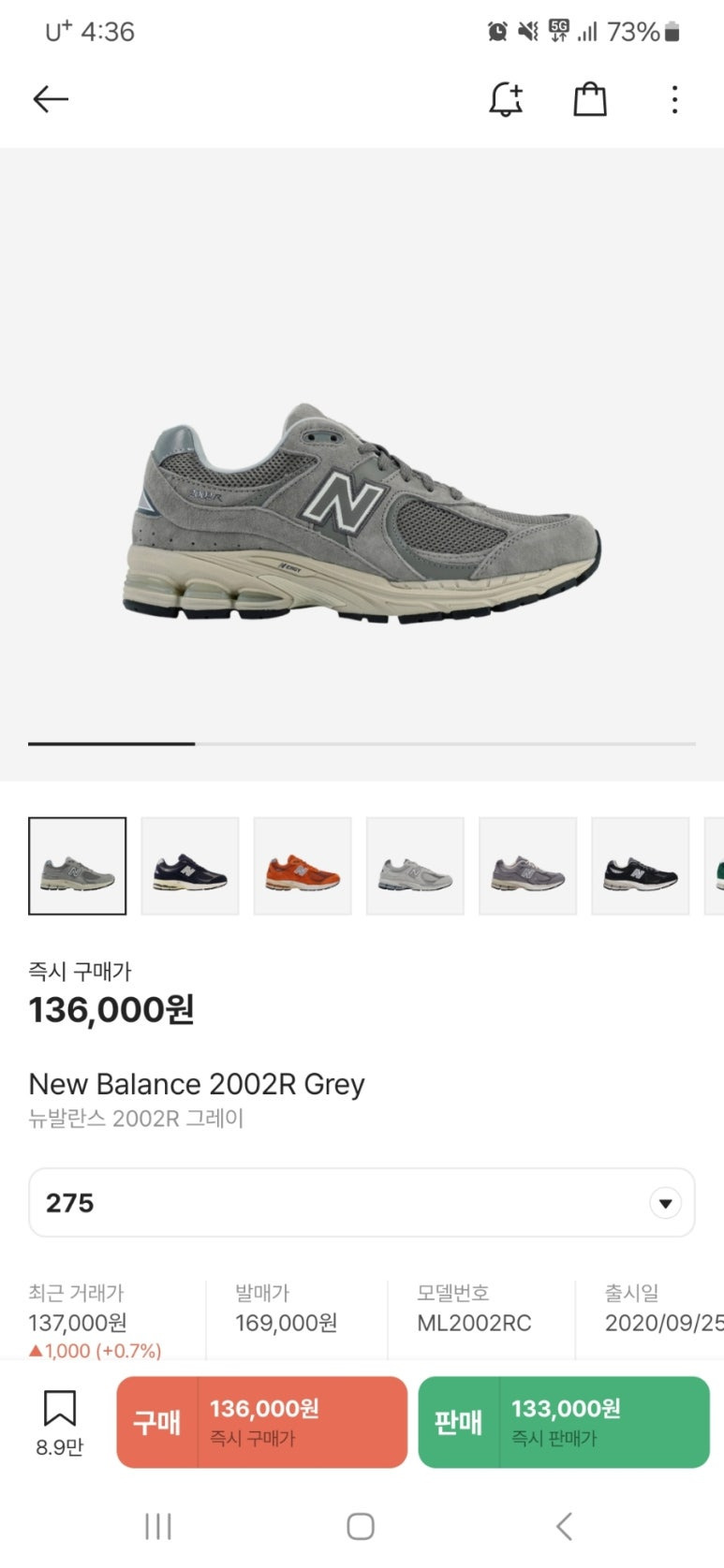Select the currently active grey shoe thumbnail
This screenshot has width=724, height=1568.
pos(78,866)
